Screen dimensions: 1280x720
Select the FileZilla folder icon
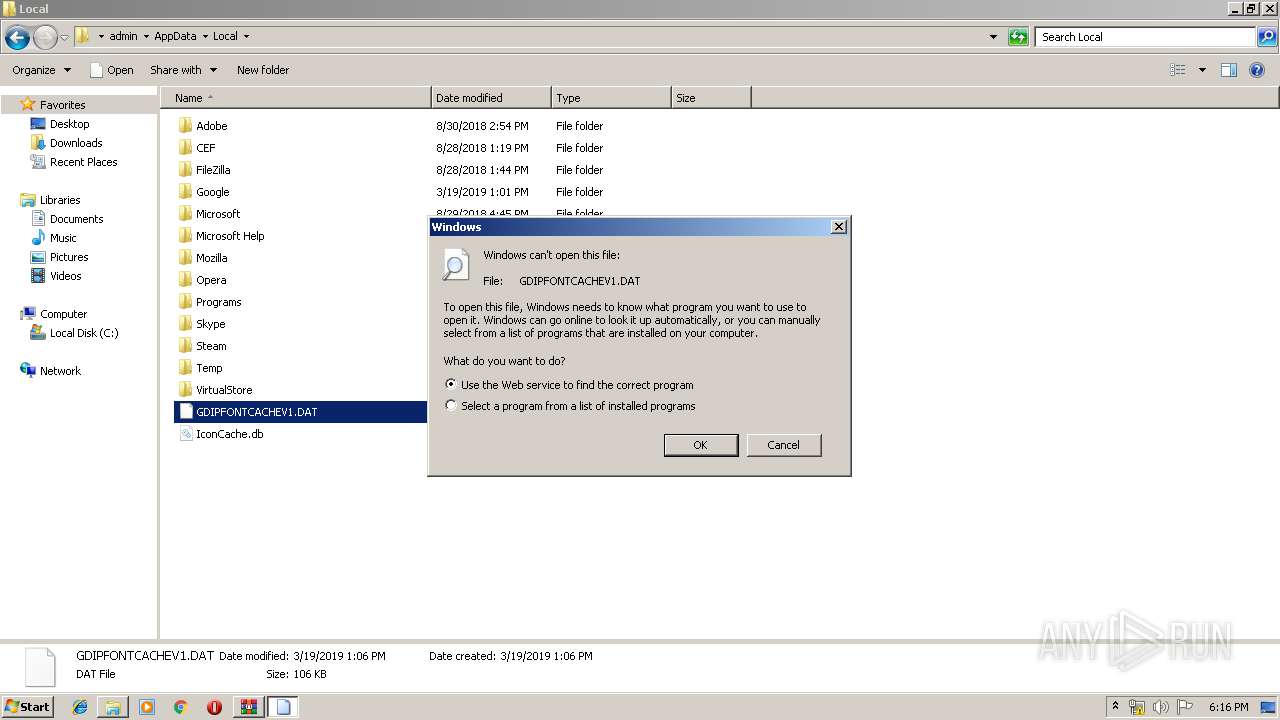pyautogui.click(x=185, y=169)
